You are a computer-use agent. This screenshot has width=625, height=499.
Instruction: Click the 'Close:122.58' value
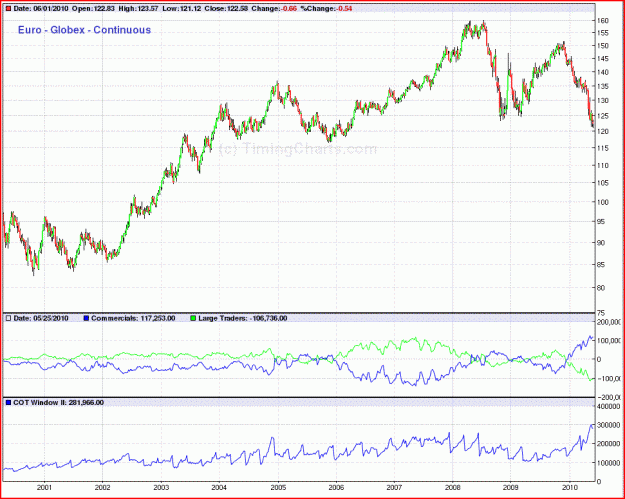(226, 8)
